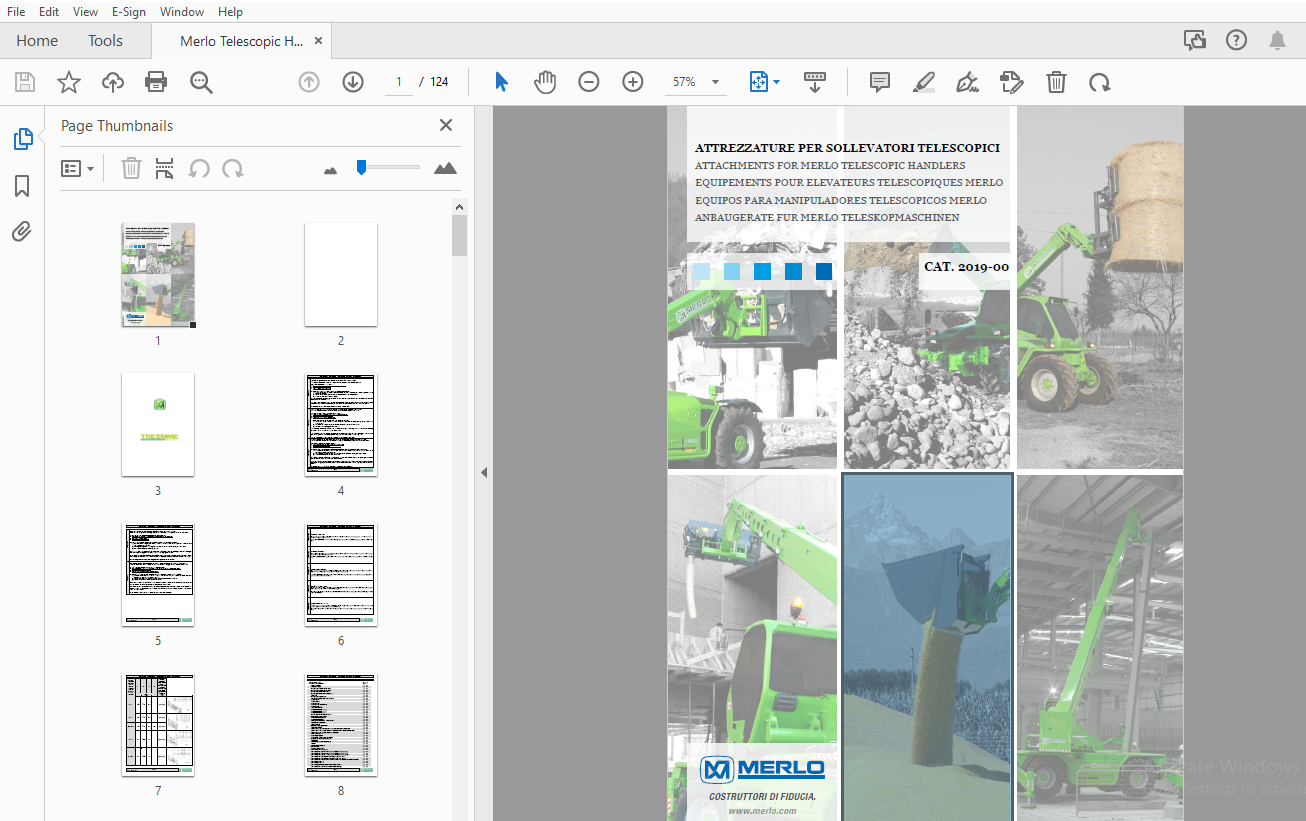Screen dimensions: 1306x821
Task: Open the View menu
Action: click(86, 11)
